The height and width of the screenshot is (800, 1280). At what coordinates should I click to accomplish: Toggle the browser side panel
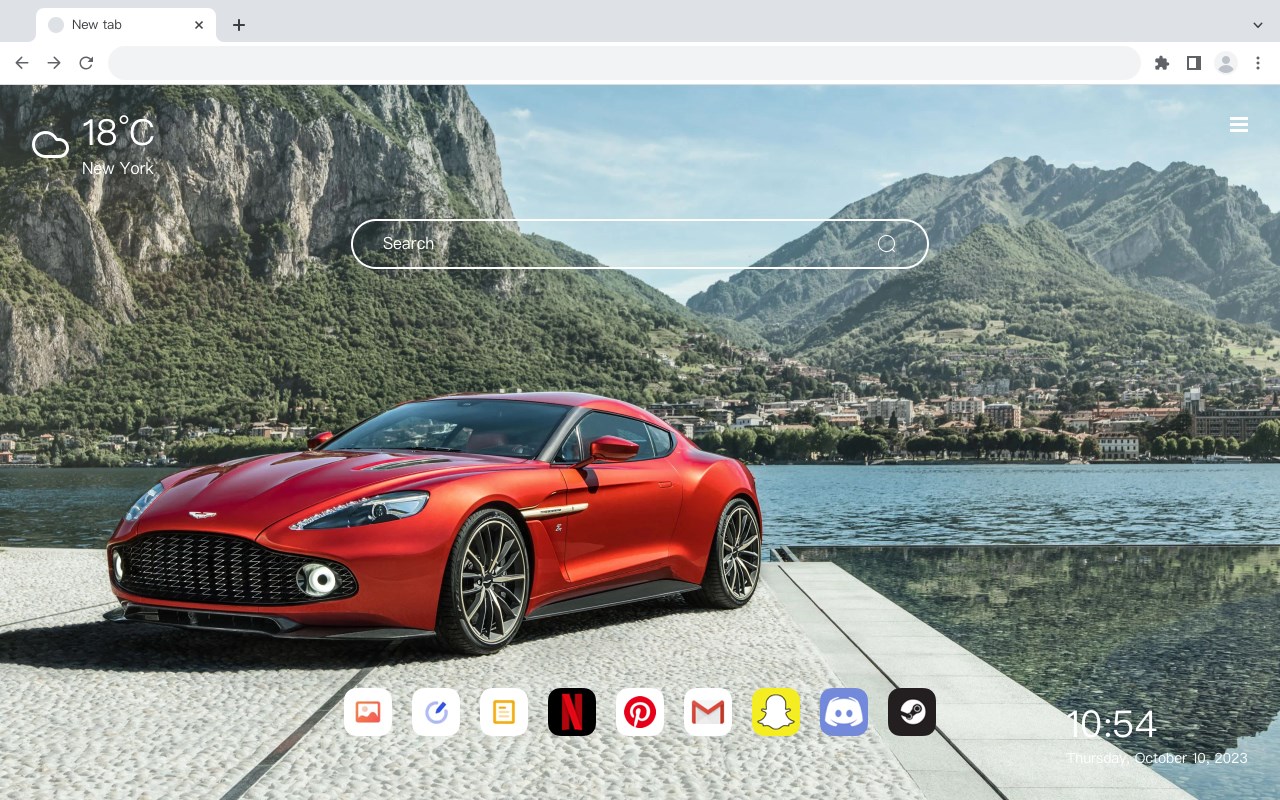click(x=1193, y=63)
